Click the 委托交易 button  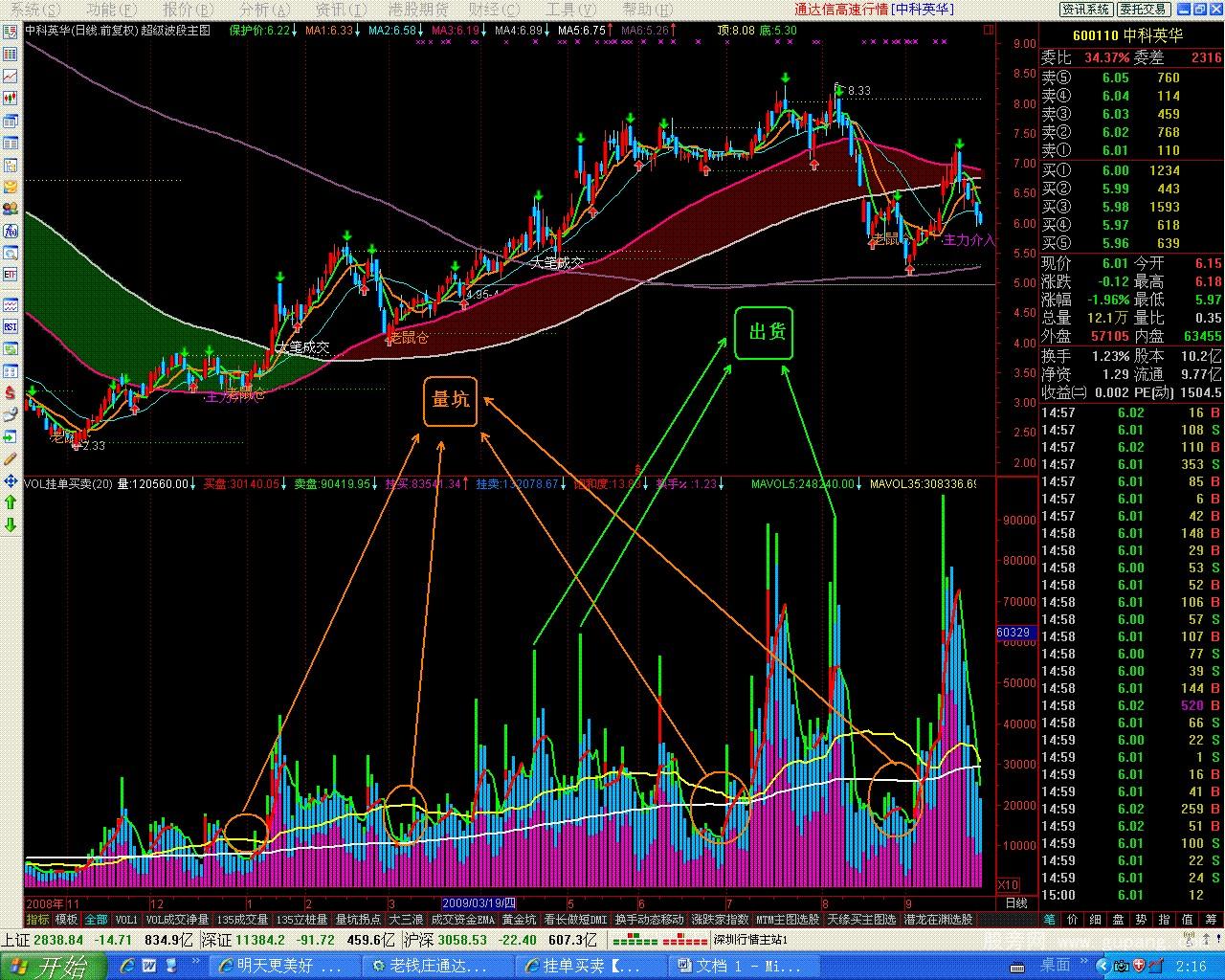[x=1143, y=9]
